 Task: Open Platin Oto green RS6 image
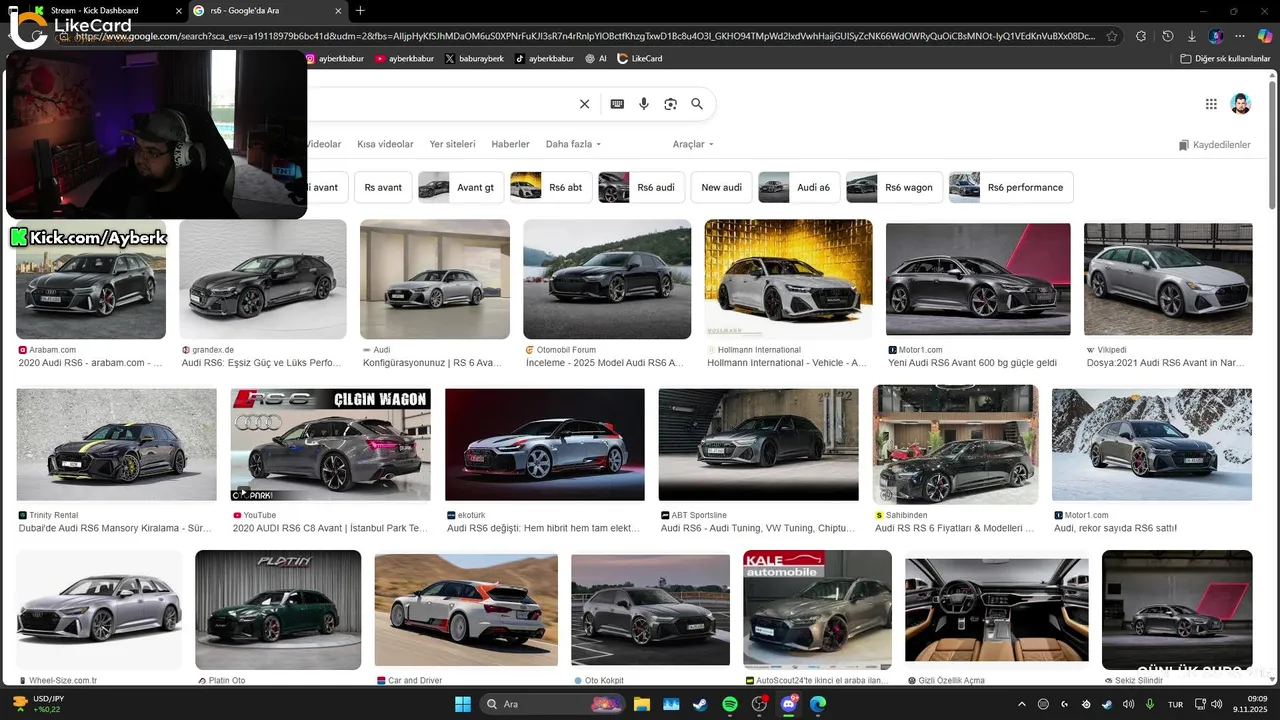278,610
